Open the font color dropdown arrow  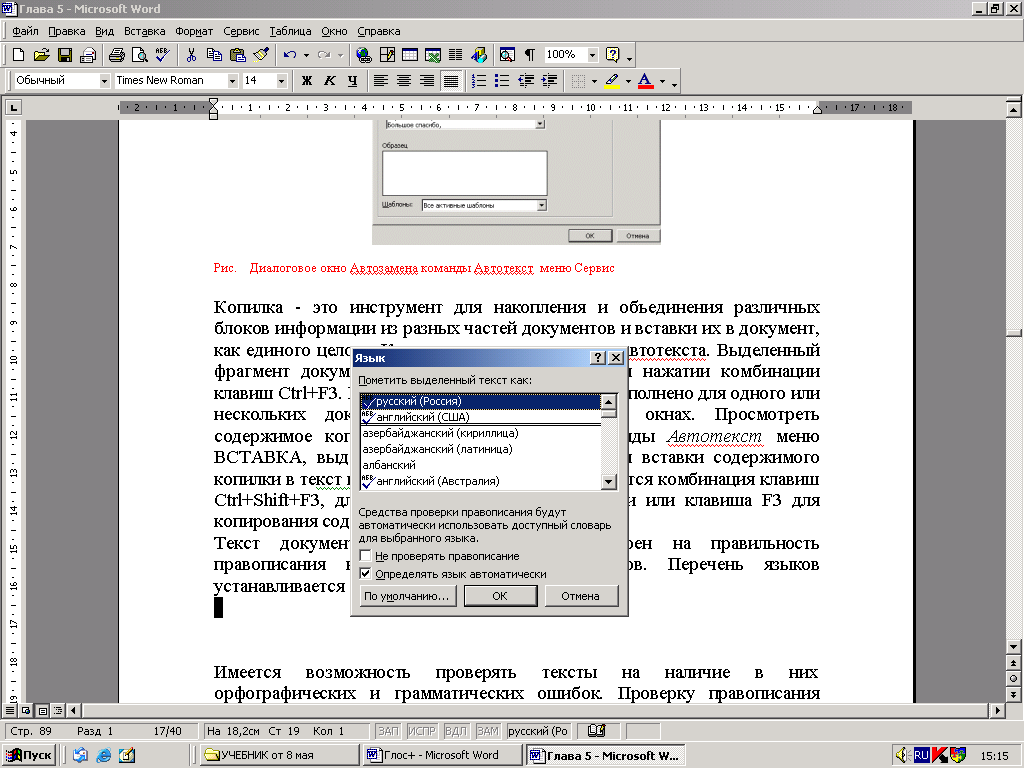662,81
